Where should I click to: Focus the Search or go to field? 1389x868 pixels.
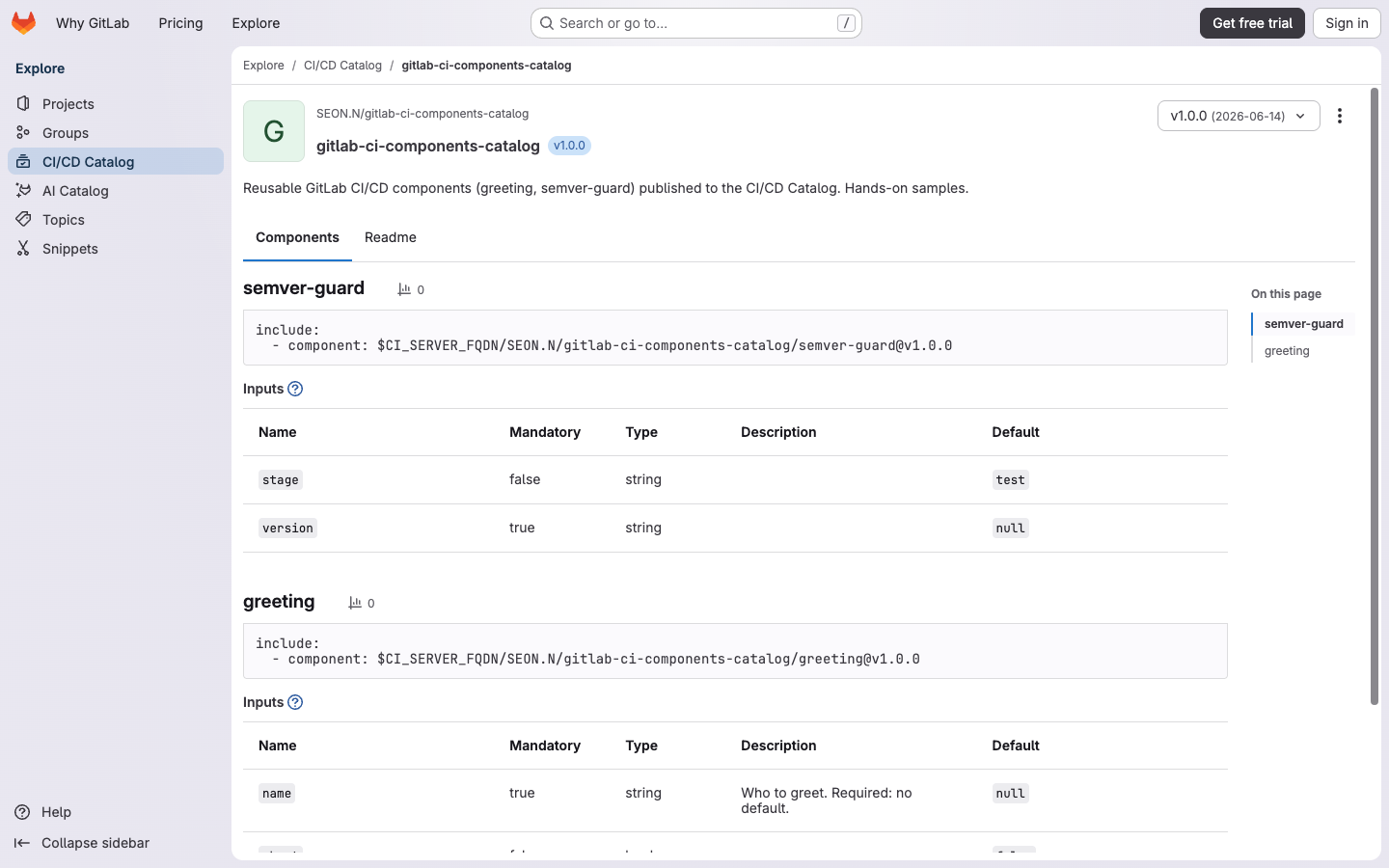click(x=696, y=23)
